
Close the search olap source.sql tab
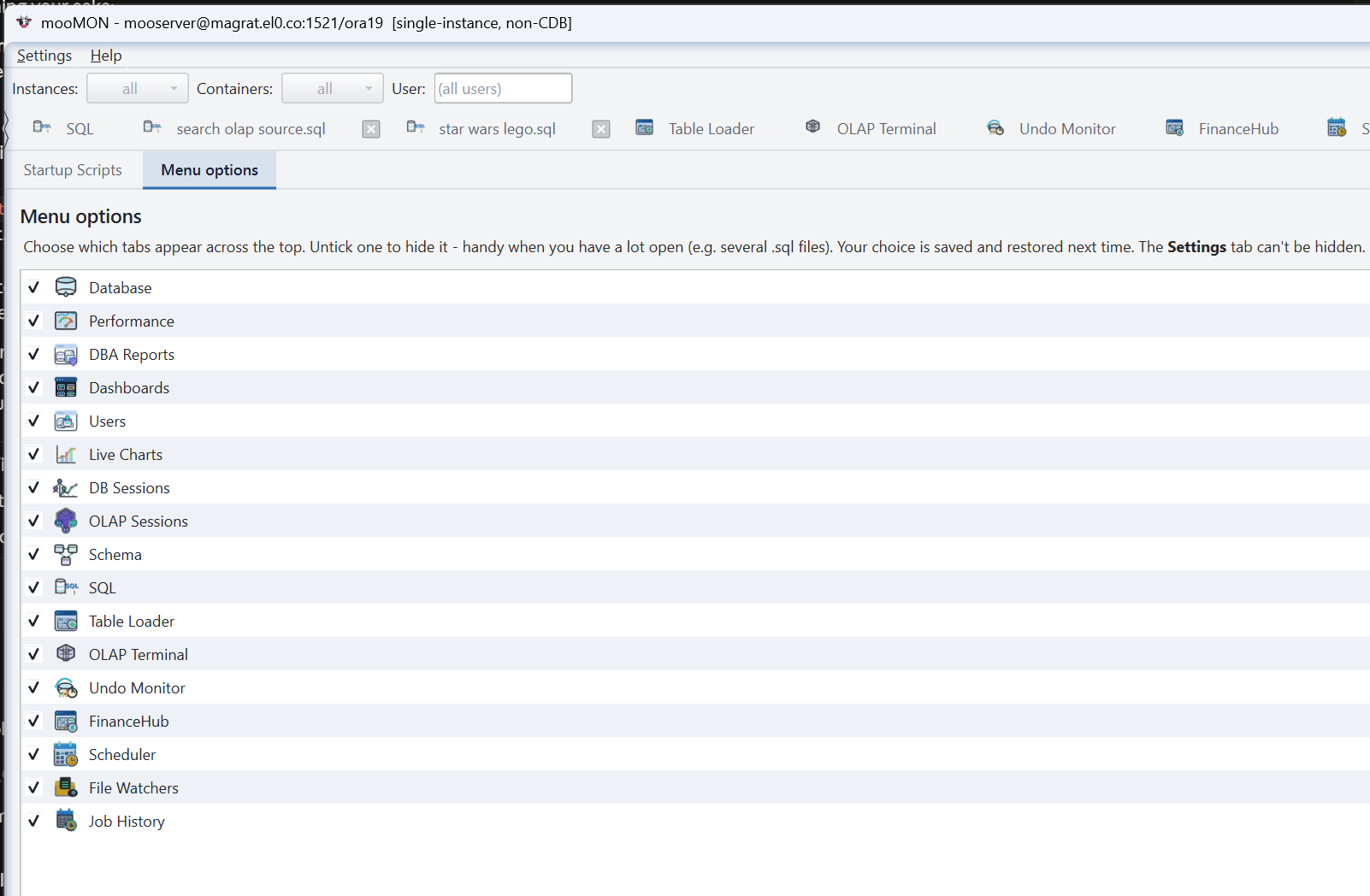pyautogui.click(x=371, y=129)
